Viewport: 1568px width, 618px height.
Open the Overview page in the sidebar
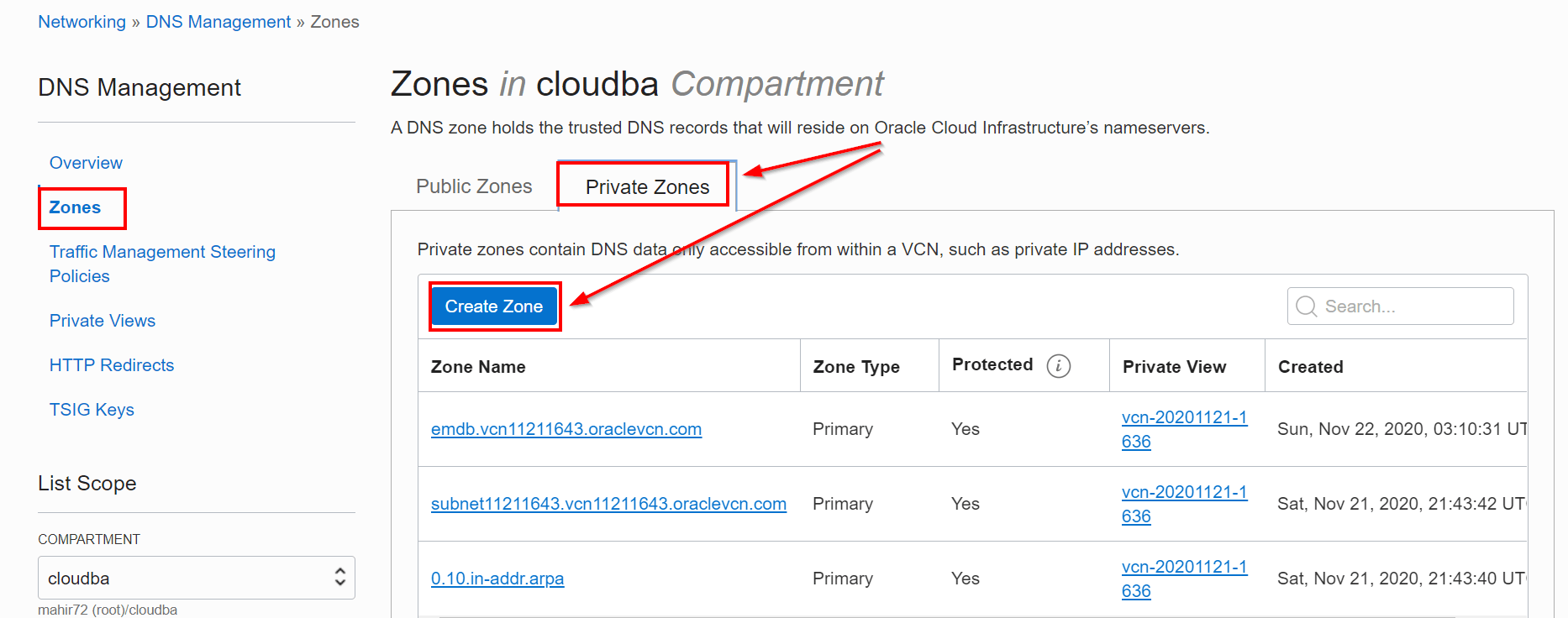tap(85, 162)
